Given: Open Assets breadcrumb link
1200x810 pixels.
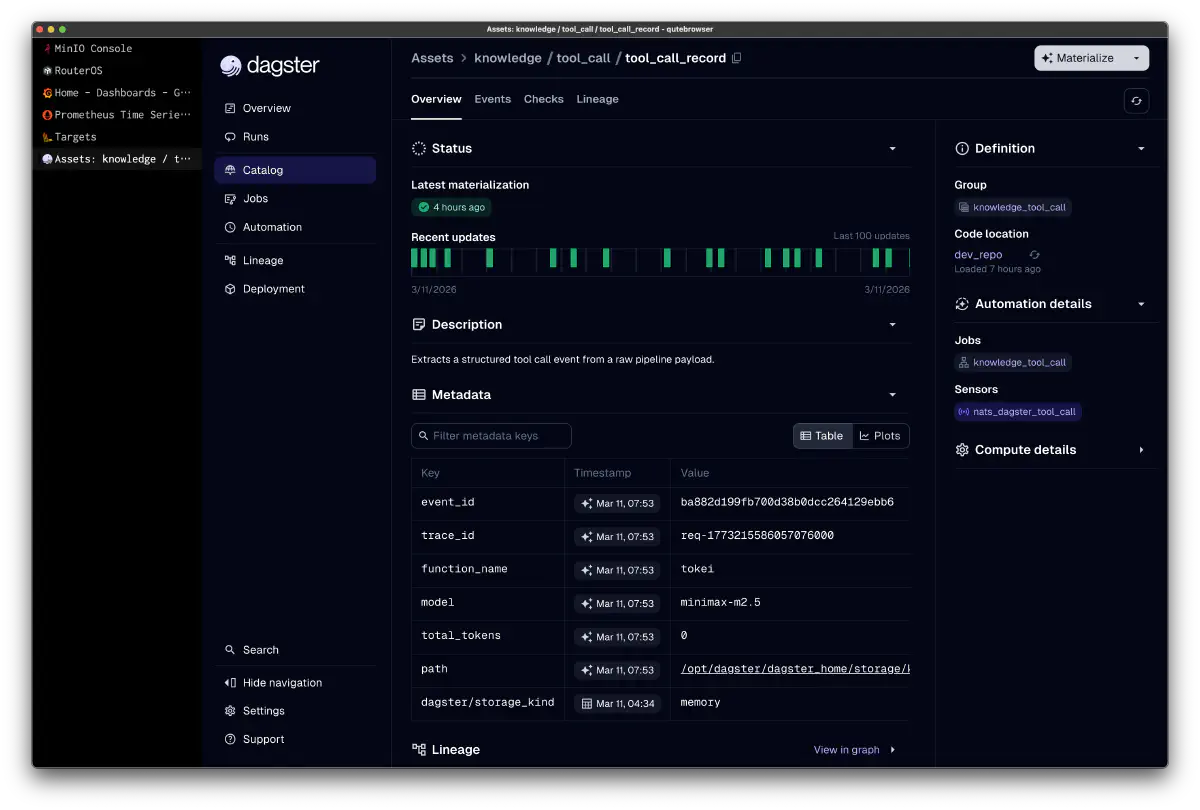Looking at the screenshot, I should pos(432,58).
